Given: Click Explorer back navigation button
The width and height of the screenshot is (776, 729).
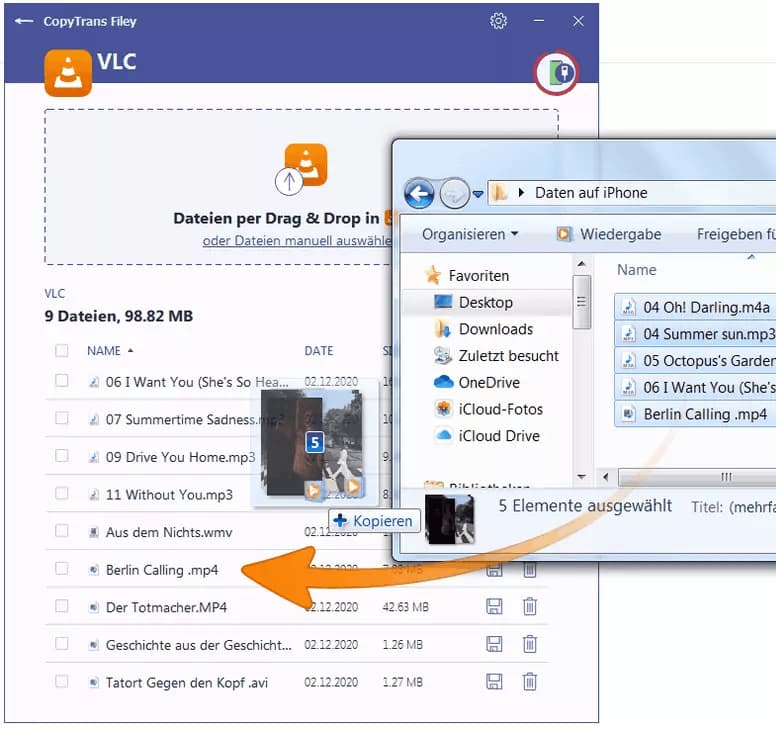Looking at the screenshot, I should pos(419,193).
